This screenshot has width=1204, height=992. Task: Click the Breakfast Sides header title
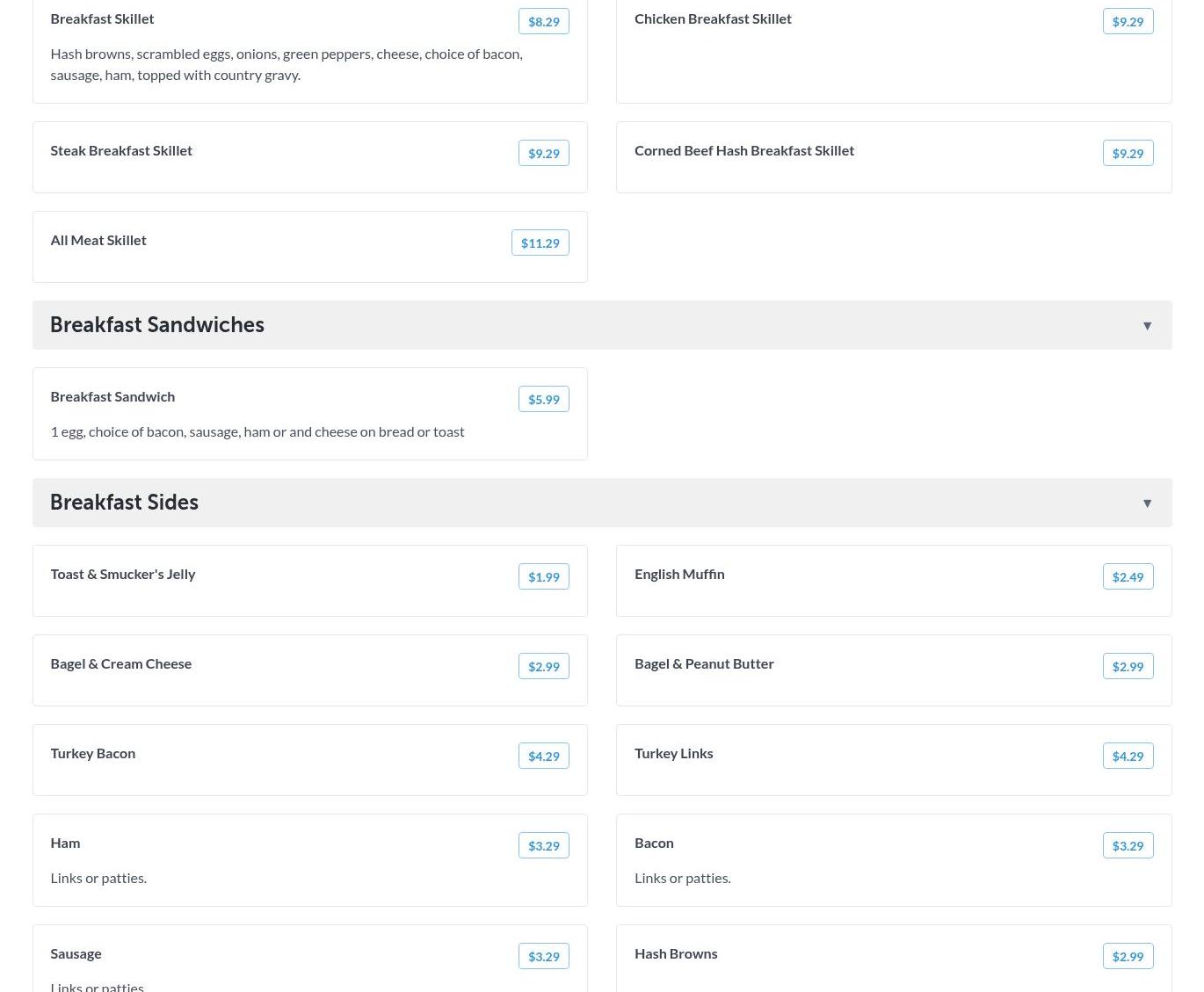click(124, 503)
